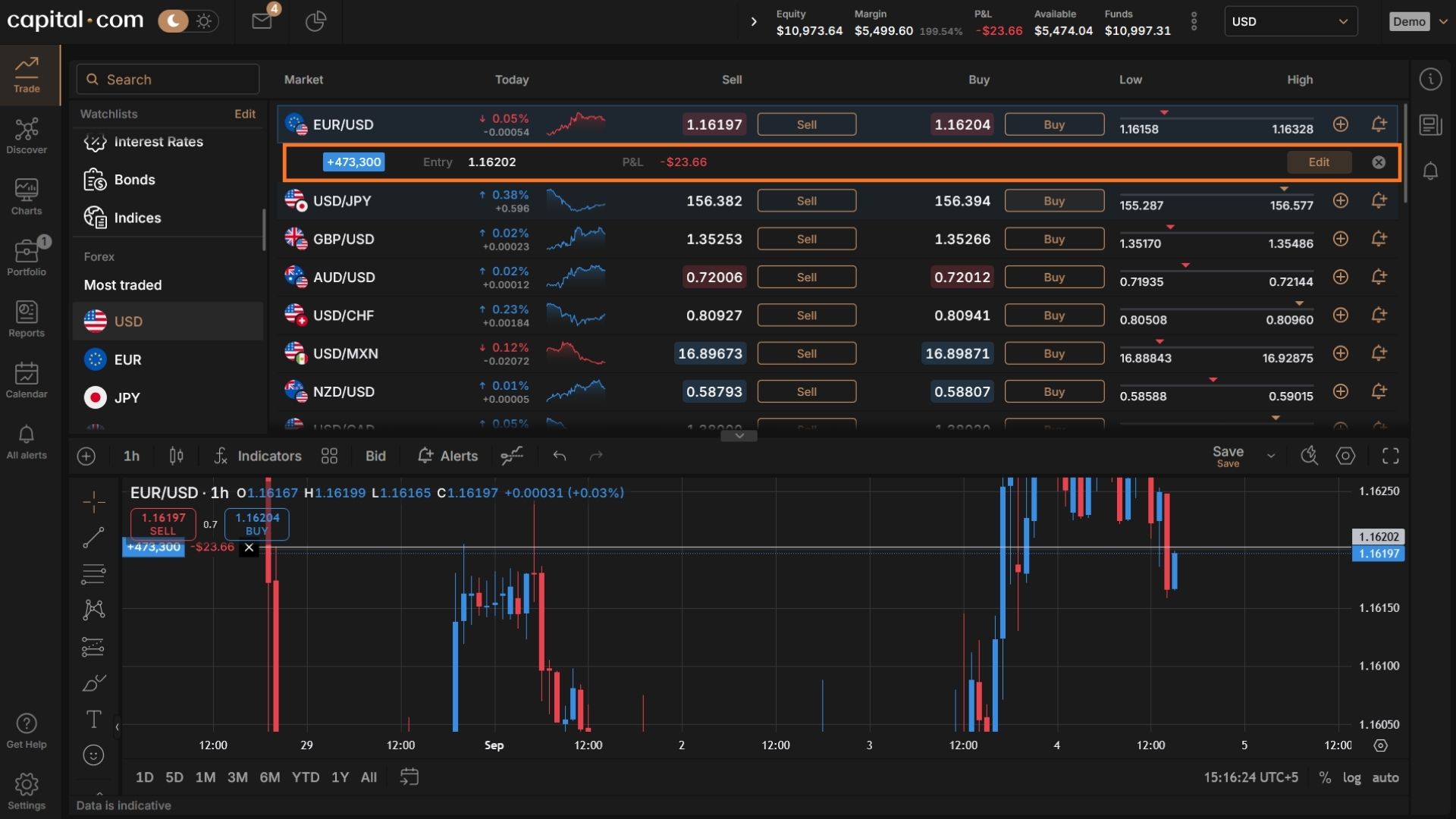This screenshot has width=1456, height=819.
Task: Open go-to-date calendar icon
Action: coord(409,777)
